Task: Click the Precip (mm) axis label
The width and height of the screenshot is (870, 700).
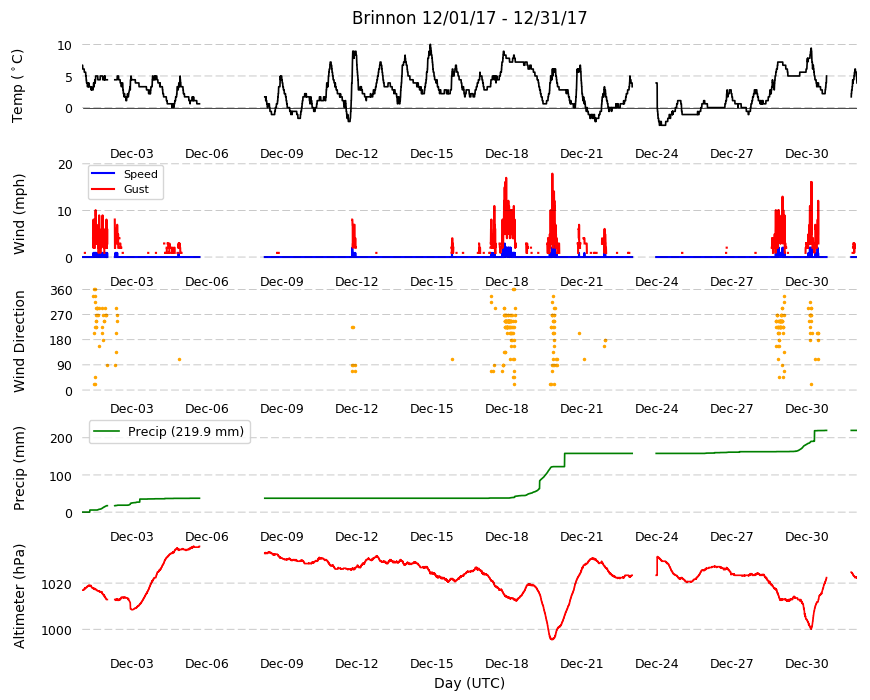Action: [x=19, y=468]
